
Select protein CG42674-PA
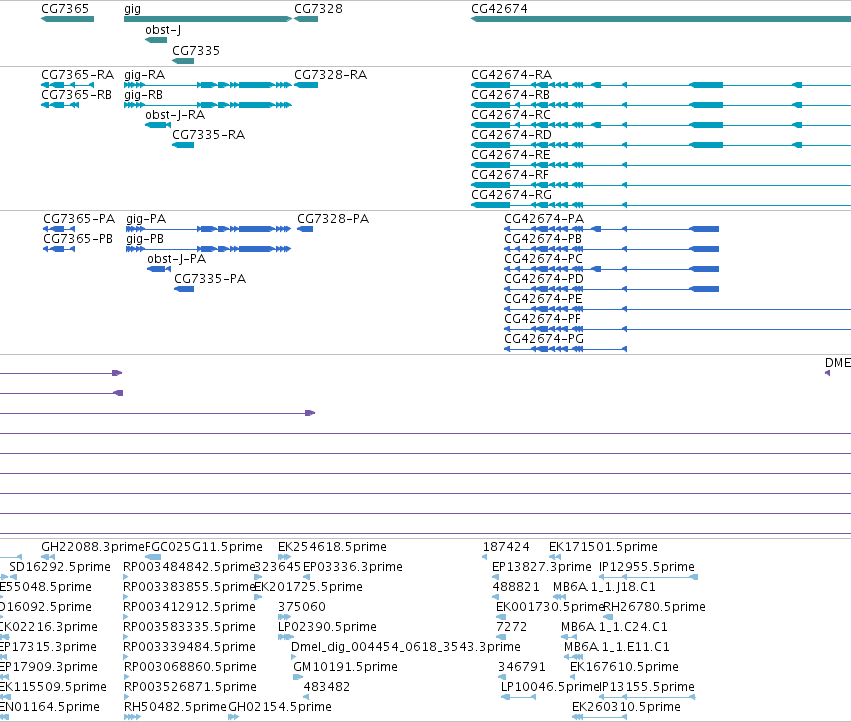(x=612, y=229)
